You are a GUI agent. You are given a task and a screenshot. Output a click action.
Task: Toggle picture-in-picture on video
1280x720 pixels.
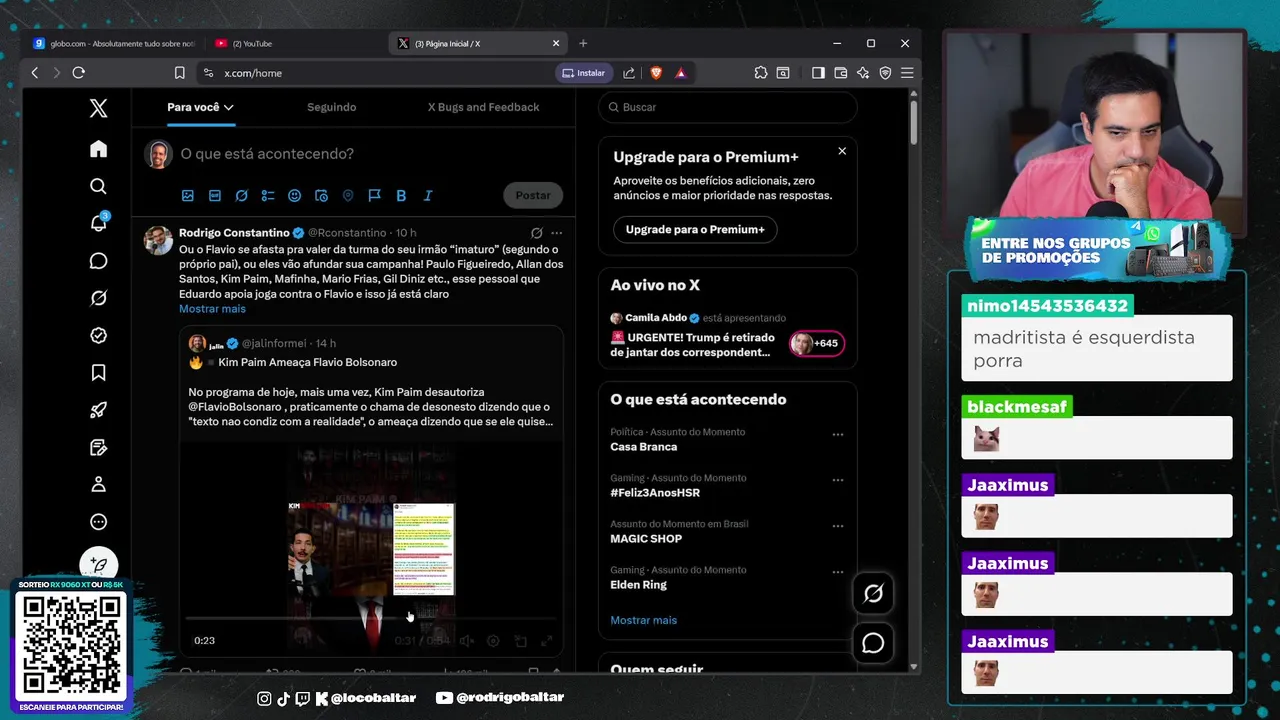click(520, 641)
